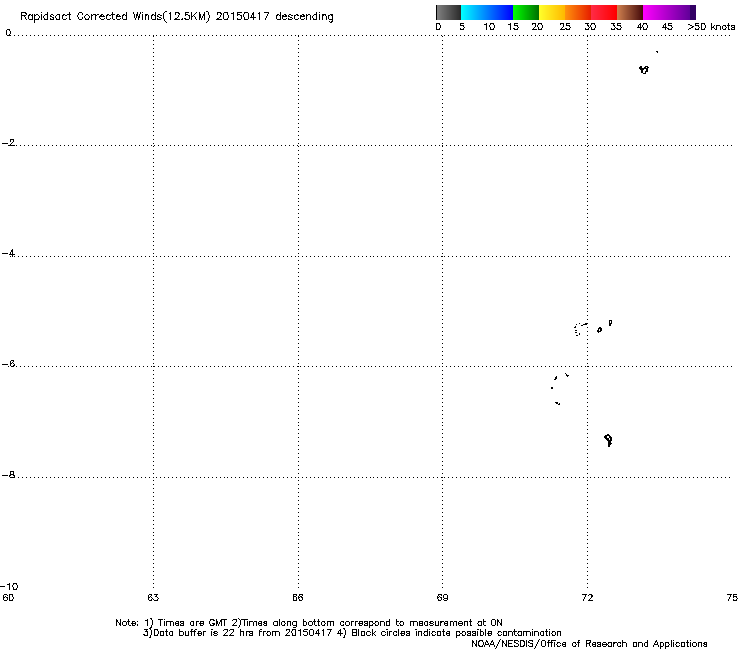The image size is (740, 650).
Task: Select the orange 25–30 knots legend band
Action: (578, 12)
